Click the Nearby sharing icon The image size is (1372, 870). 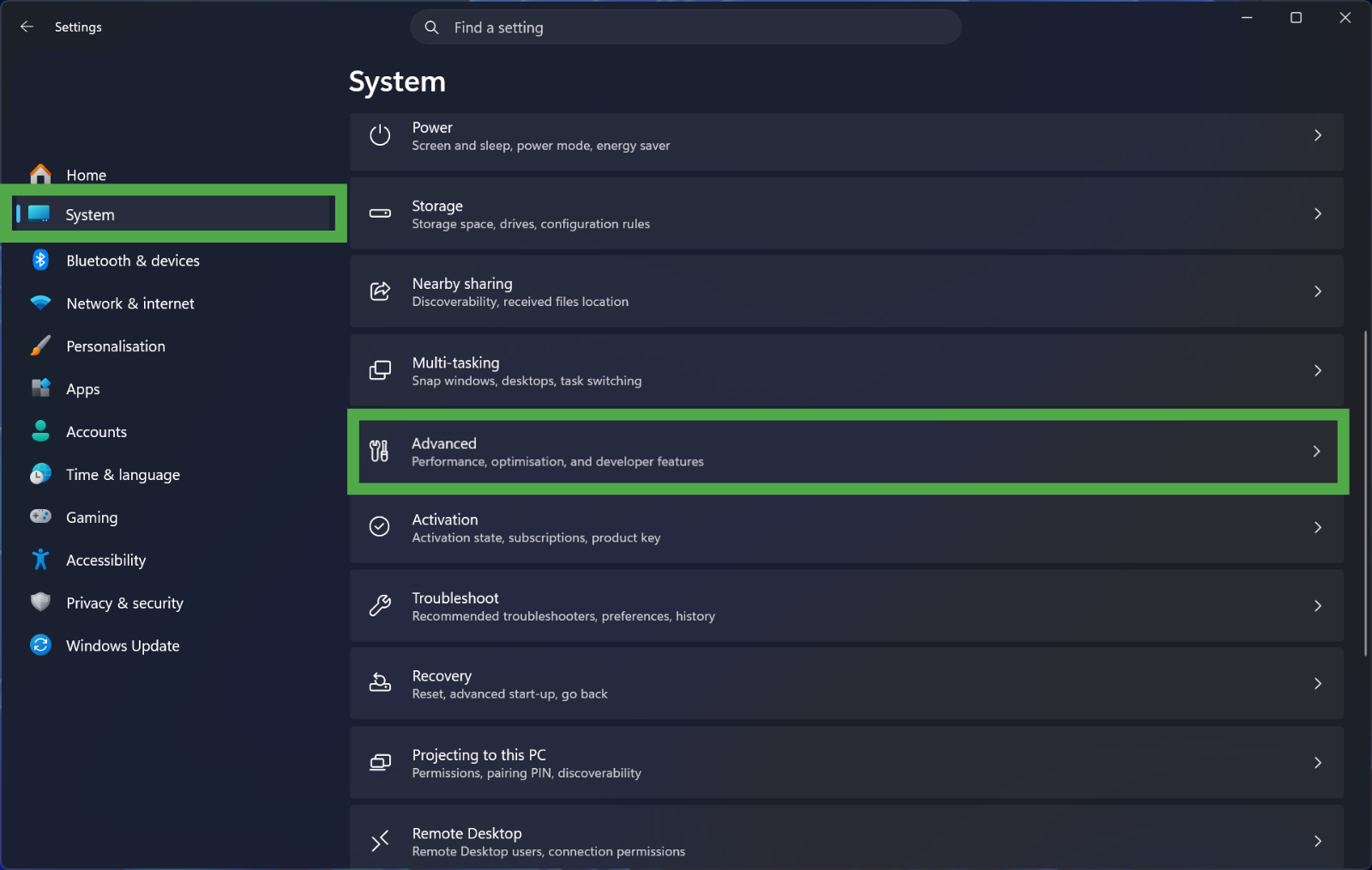click(380, 291)
